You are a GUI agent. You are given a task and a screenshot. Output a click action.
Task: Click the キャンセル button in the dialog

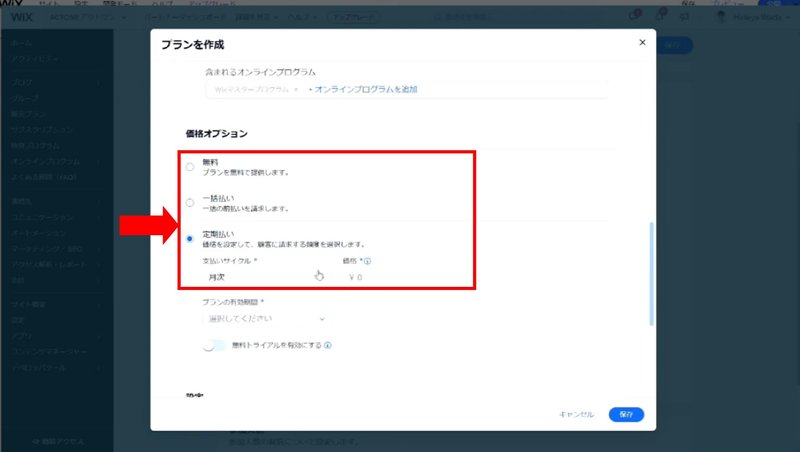pos(577,414)
